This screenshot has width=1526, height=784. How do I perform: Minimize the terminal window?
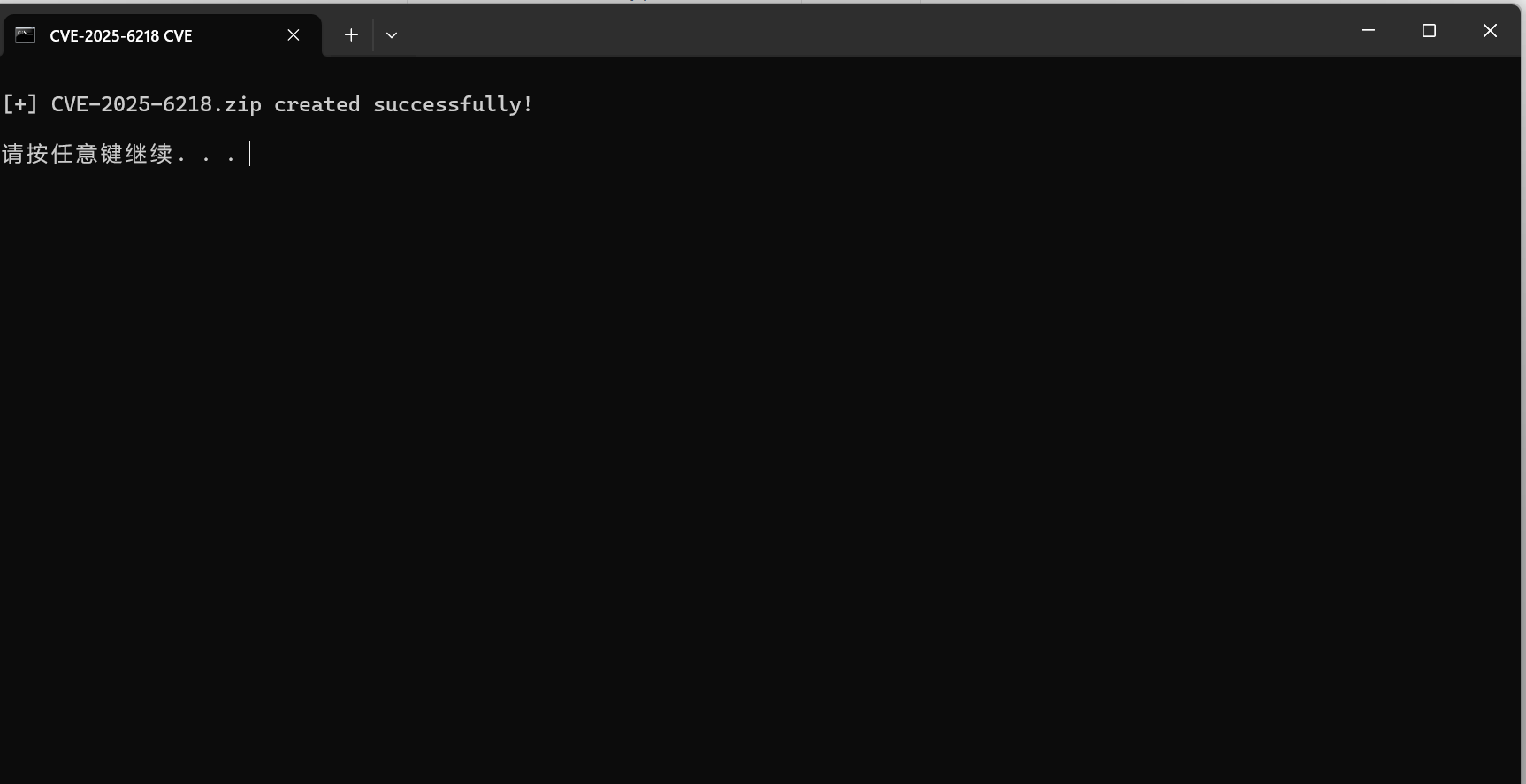[x=1368, y=31]
